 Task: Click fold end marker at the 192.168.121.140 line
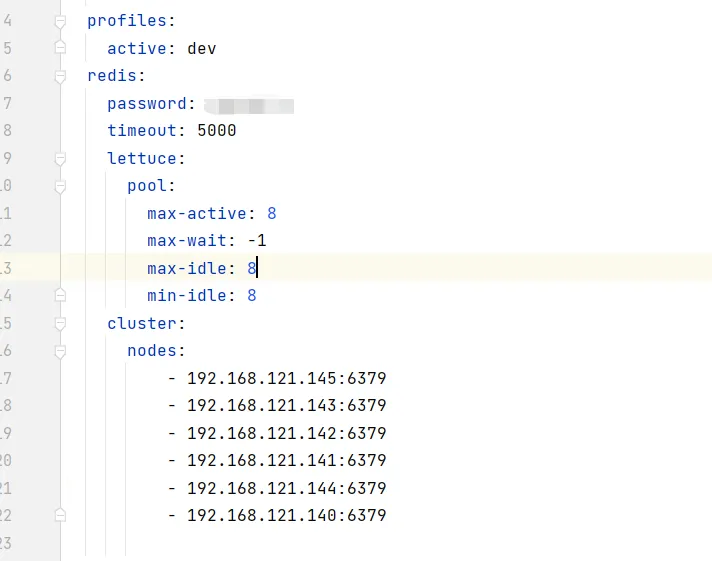60,515
